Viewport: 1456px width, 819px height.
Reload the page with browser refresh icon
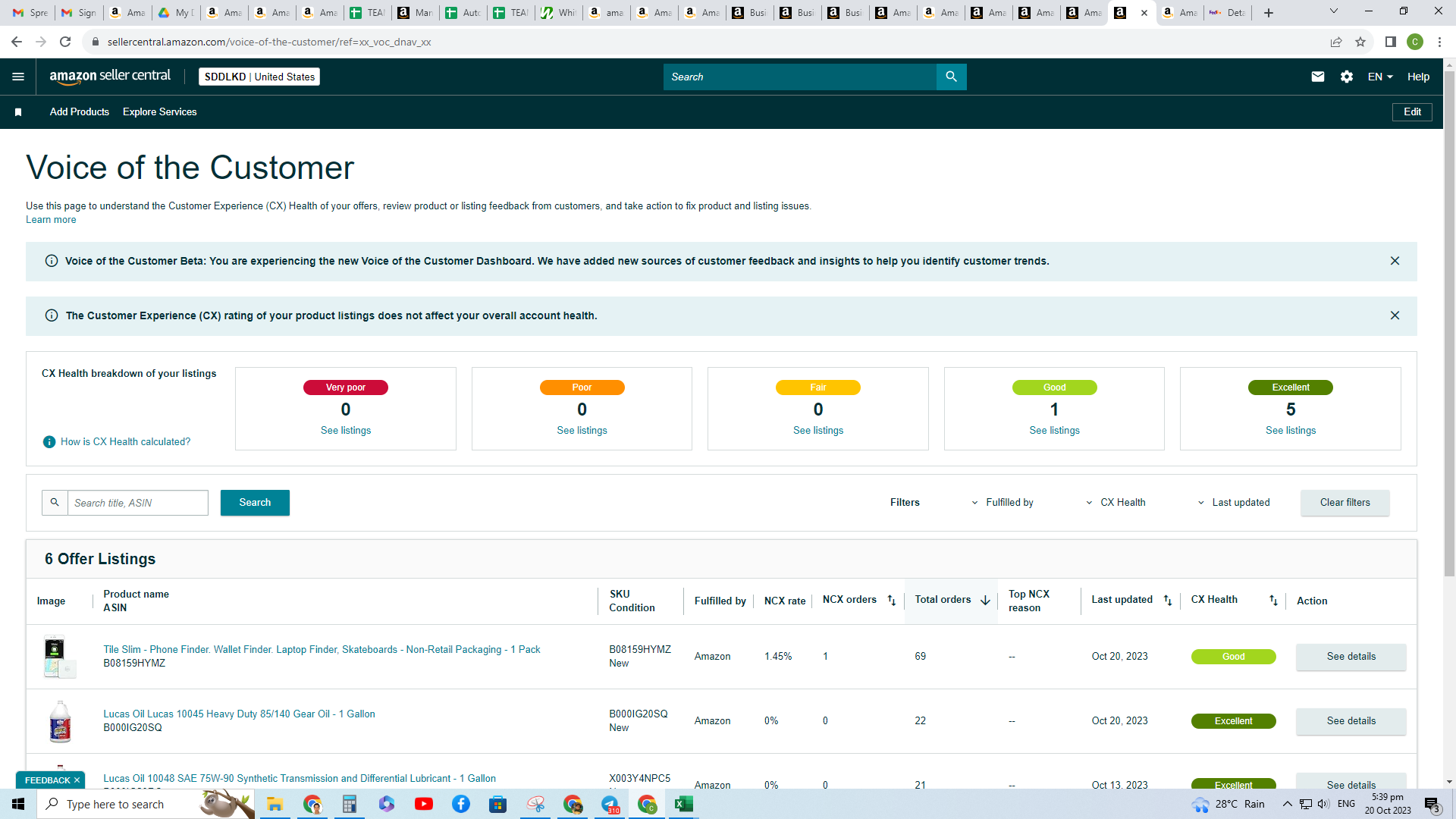[x=65, y=42]
